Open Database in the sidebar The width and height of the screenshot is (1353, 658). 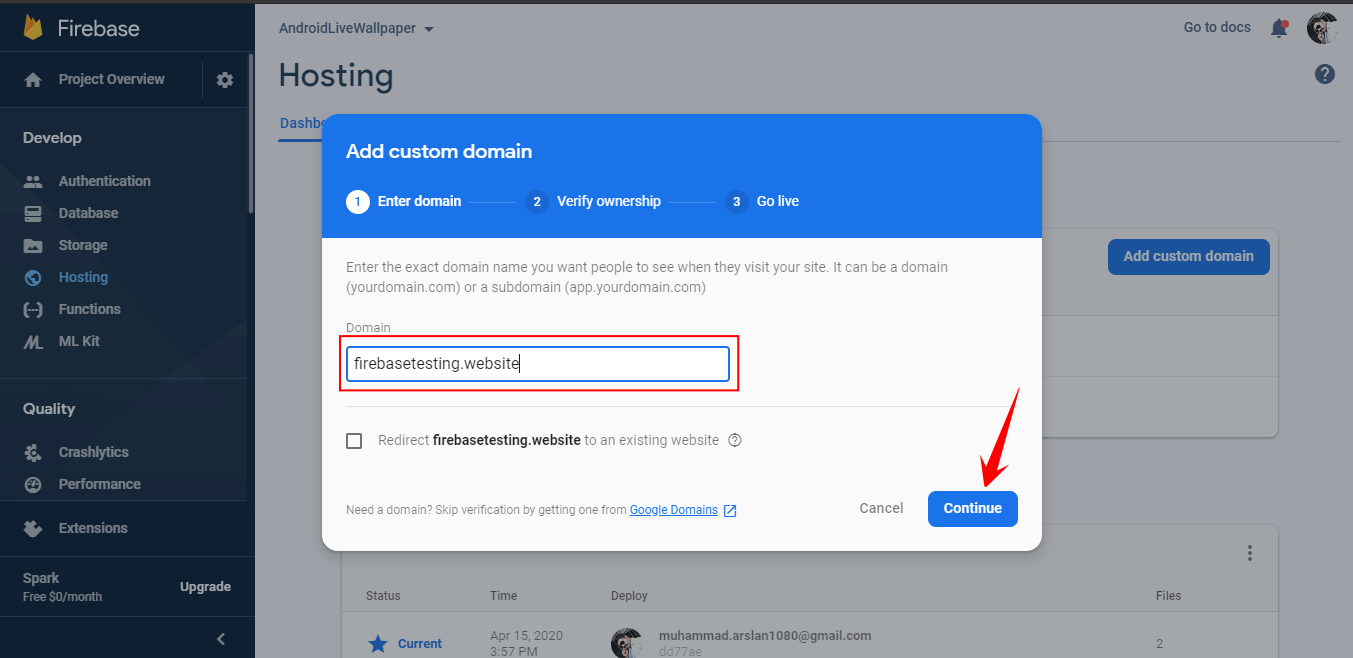click(88, 214)
